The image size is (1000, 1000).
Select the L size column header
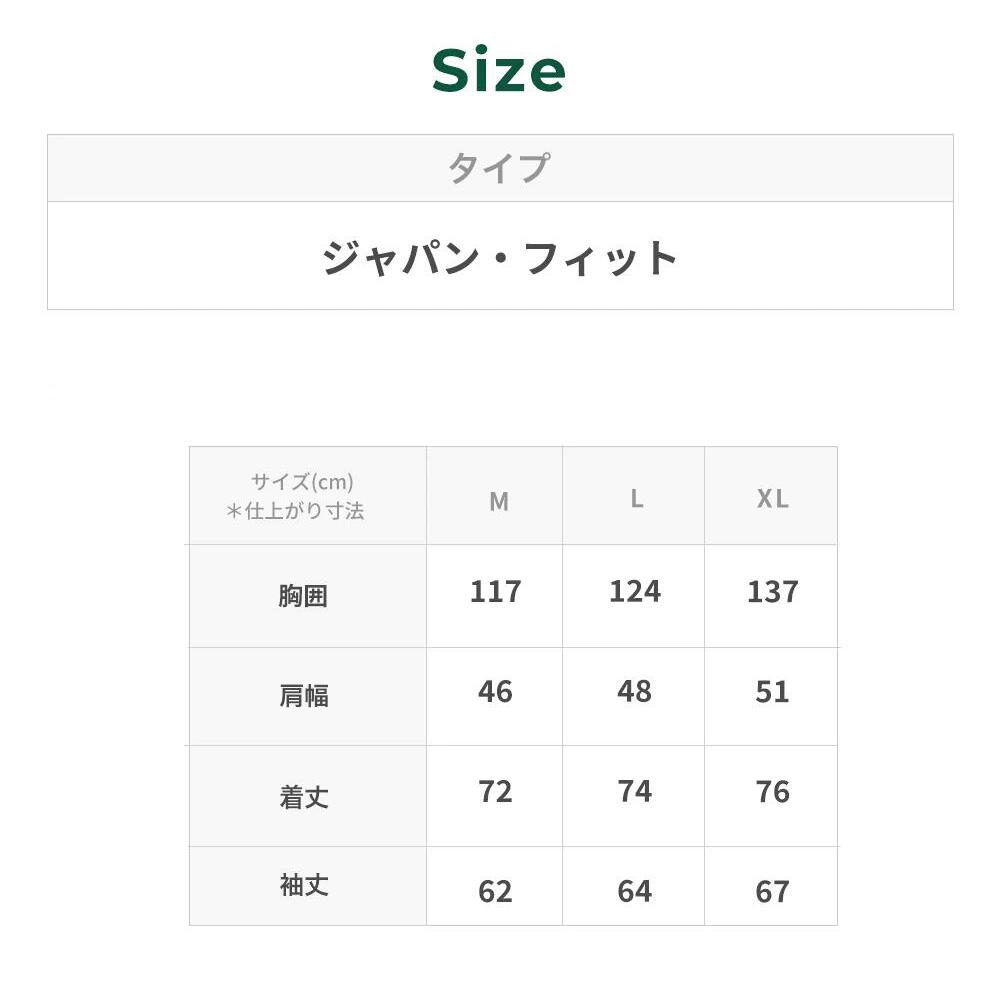coord(636,499)
